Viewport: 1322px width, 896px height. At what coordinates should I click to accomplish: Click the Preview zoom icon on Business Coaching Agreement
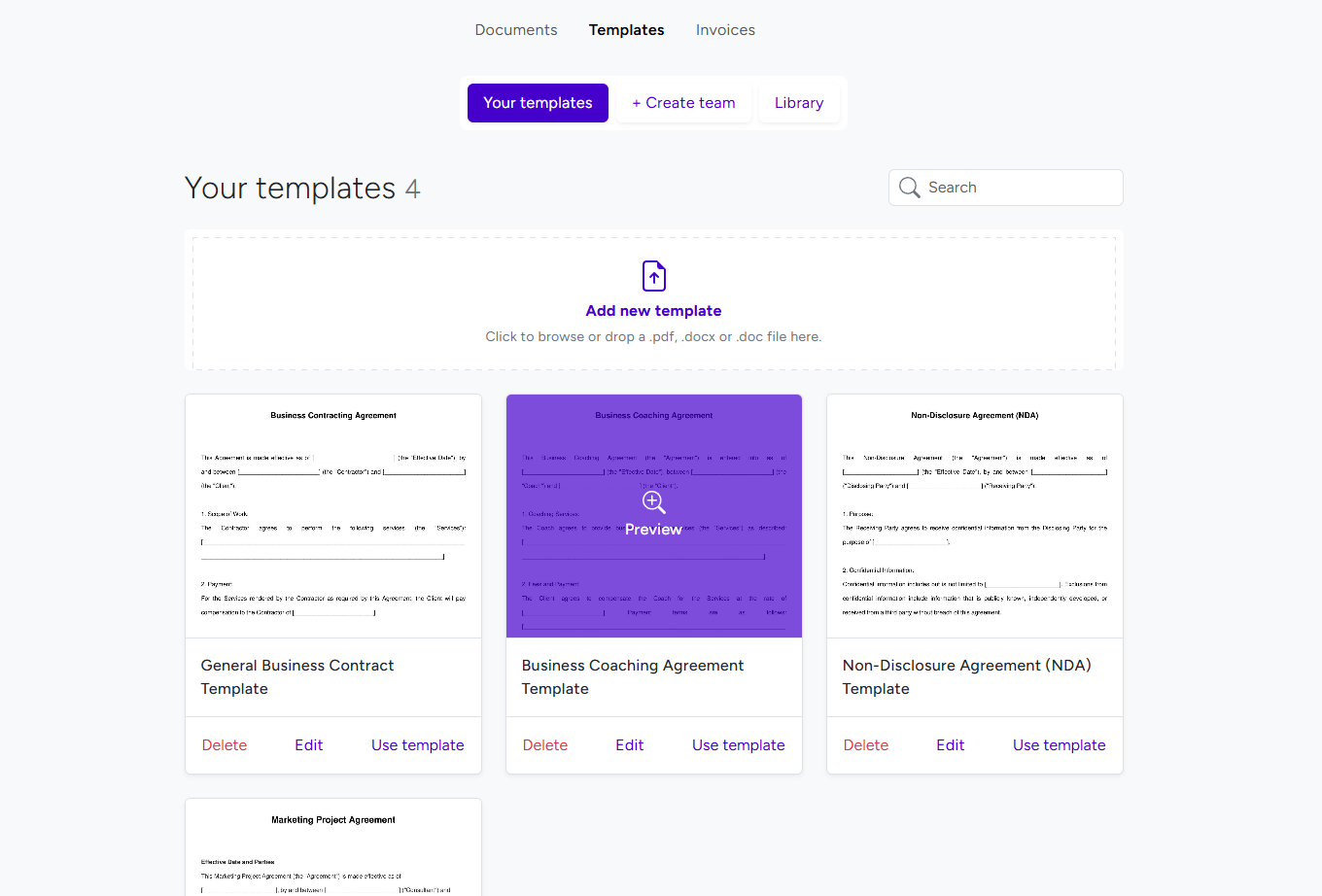pyautogui.click(x=653, y=502)
